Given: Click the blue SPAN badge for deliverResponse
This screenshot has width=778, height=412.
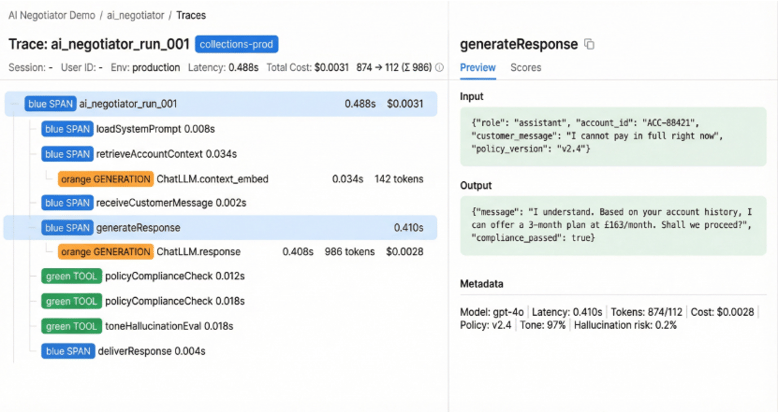Looking at the screenshot, I should [x=67, y=351].
